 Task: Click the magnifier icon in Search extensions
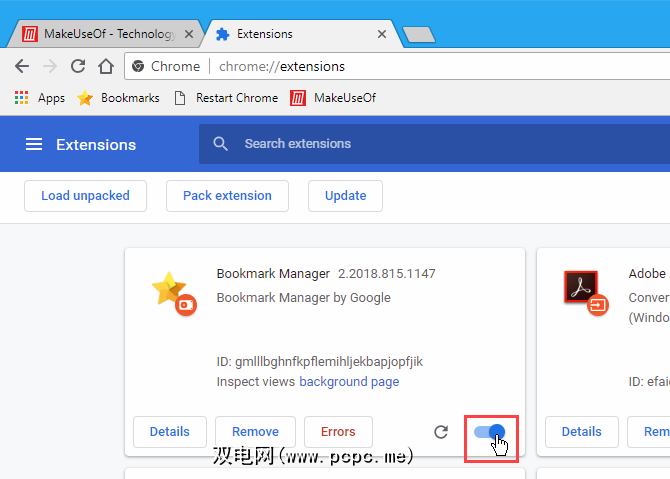220,144
